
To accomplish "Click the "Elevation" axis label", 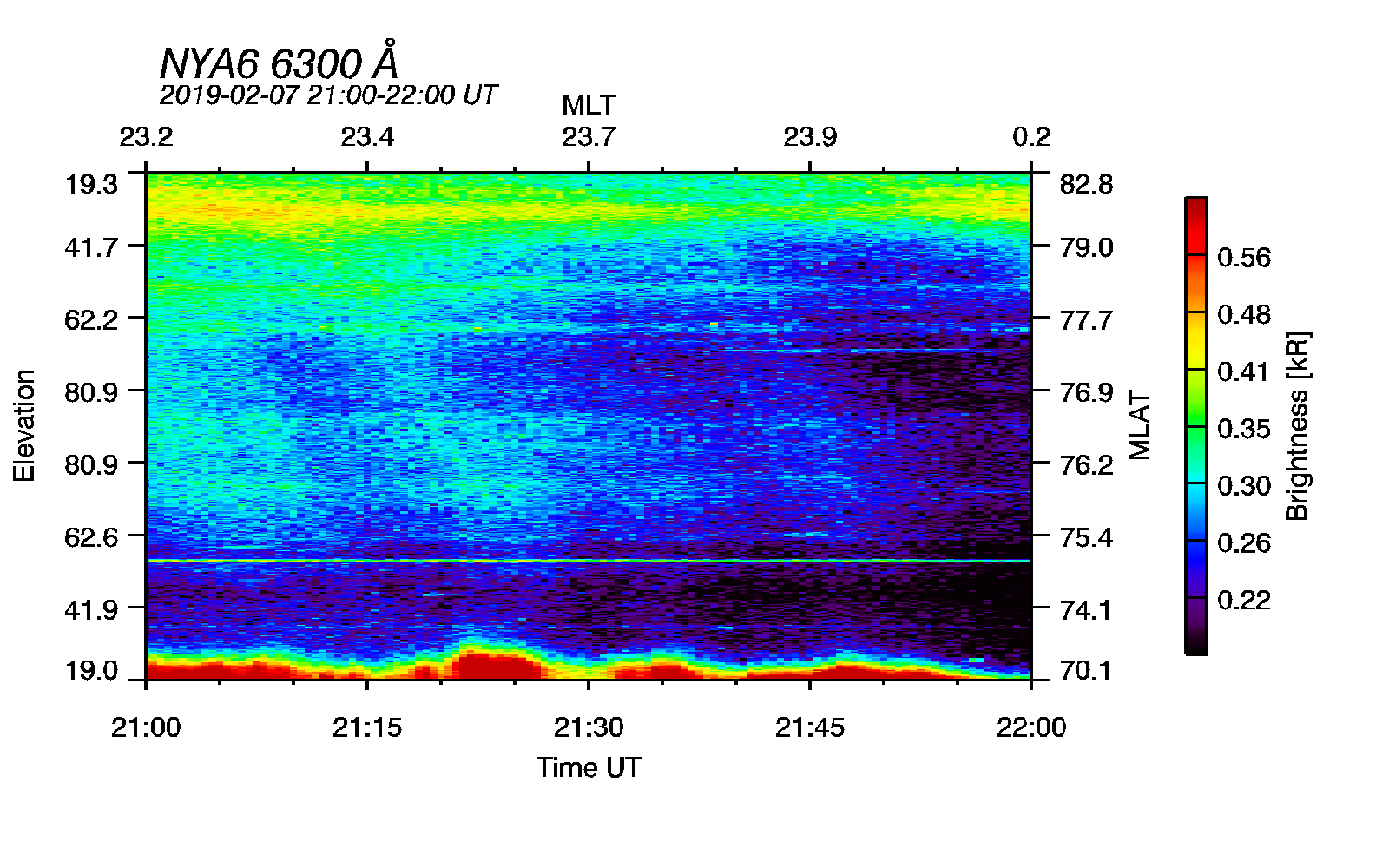I will [24, 425].
